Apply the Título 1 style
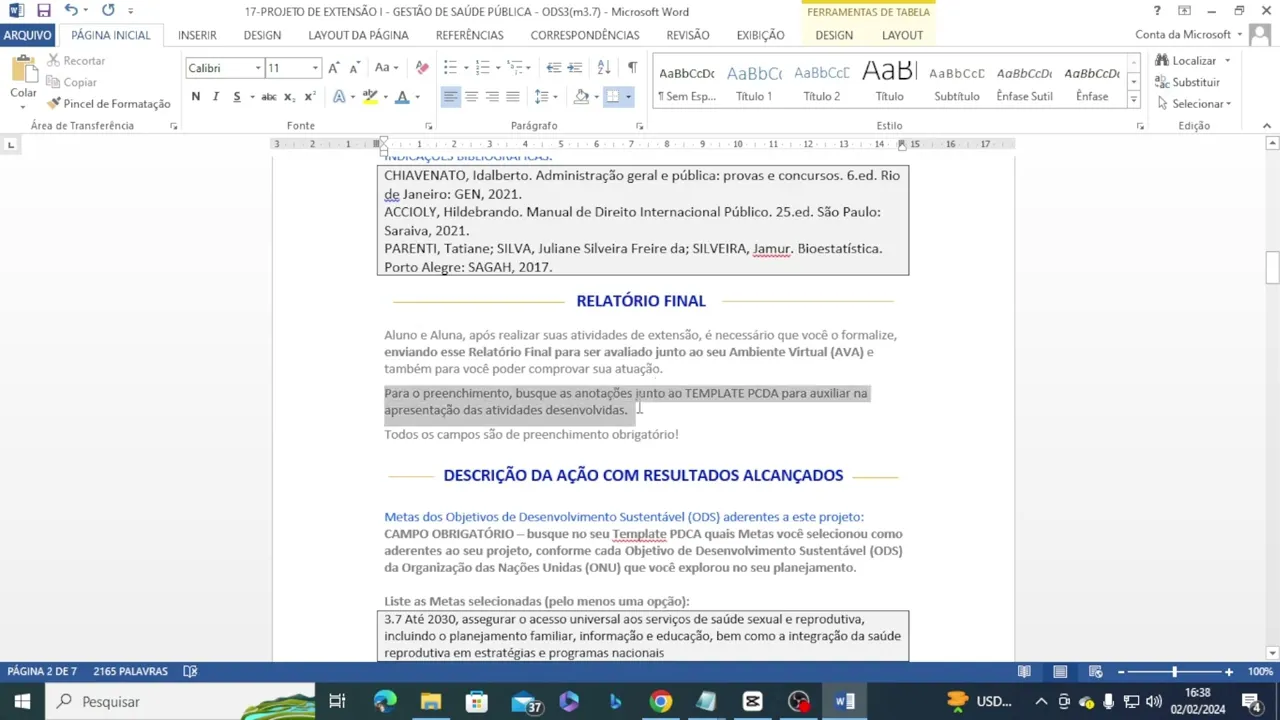This screenshot has height=720, width=1280. point(754,83)
